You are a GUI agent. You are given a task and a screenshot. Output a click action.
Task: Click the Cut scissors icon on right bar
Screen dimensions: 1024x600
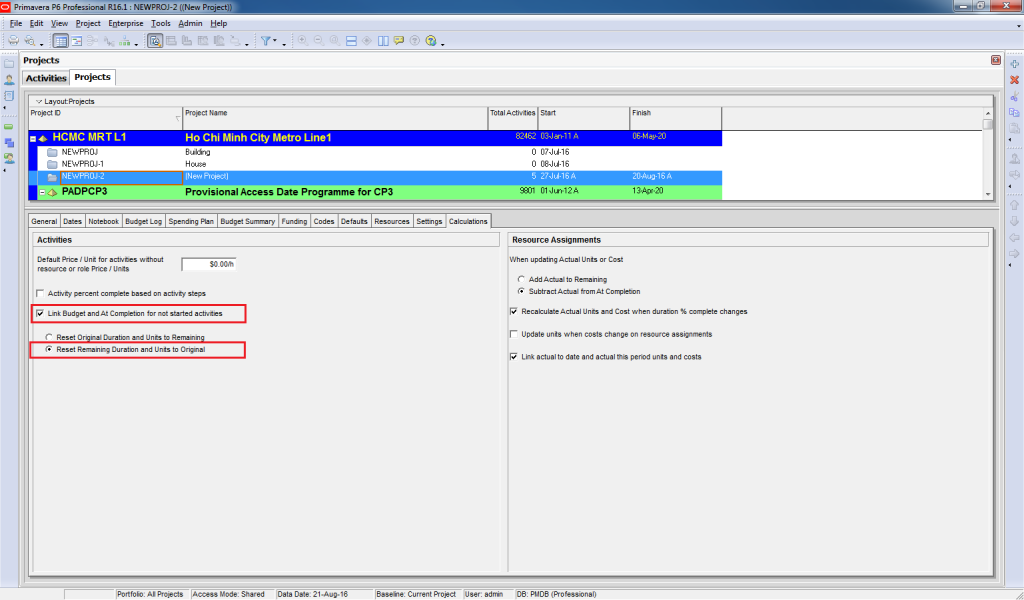tap(1014, 97)
